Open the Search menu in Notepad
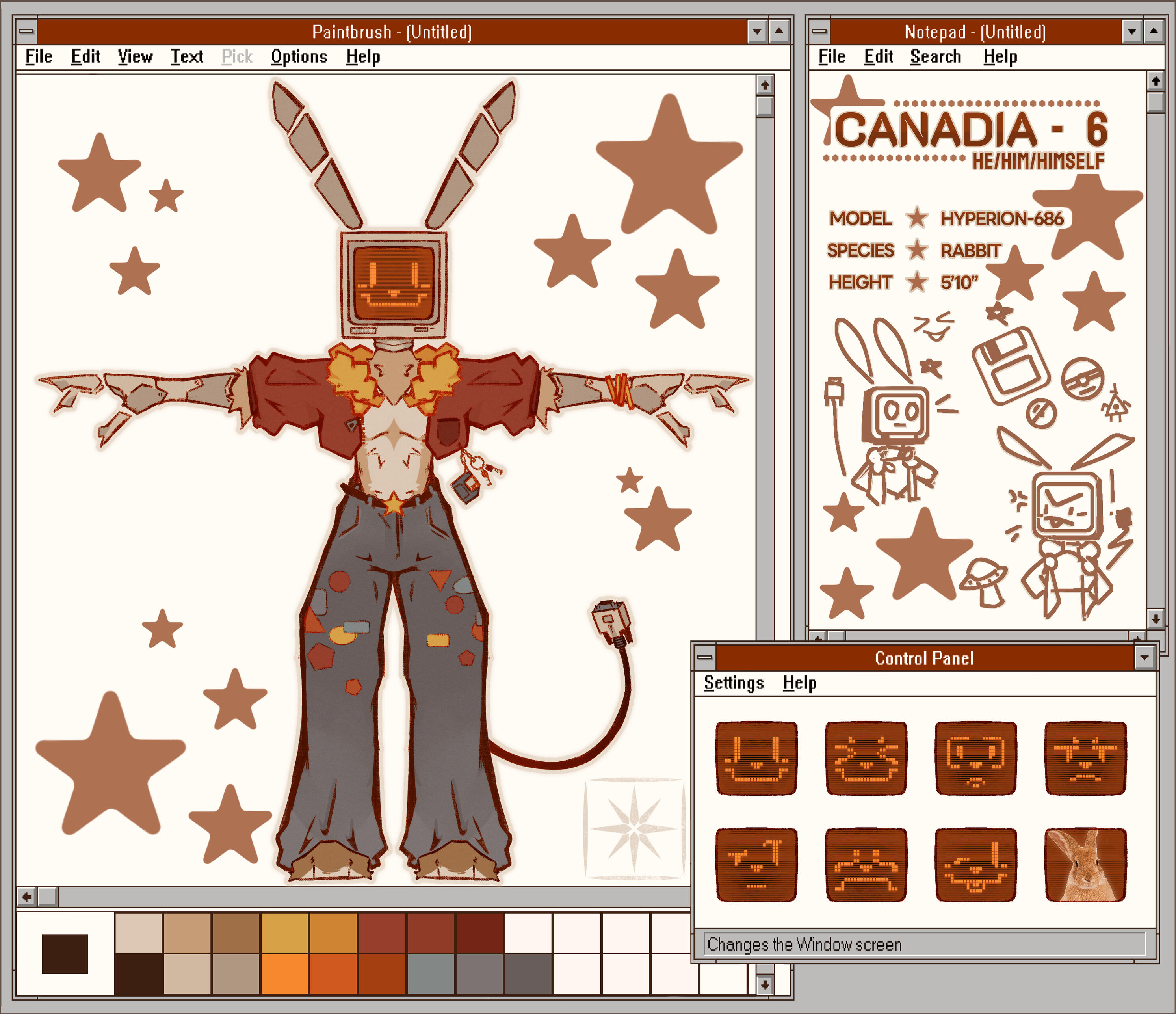1176x1014 pixels. 935,57
